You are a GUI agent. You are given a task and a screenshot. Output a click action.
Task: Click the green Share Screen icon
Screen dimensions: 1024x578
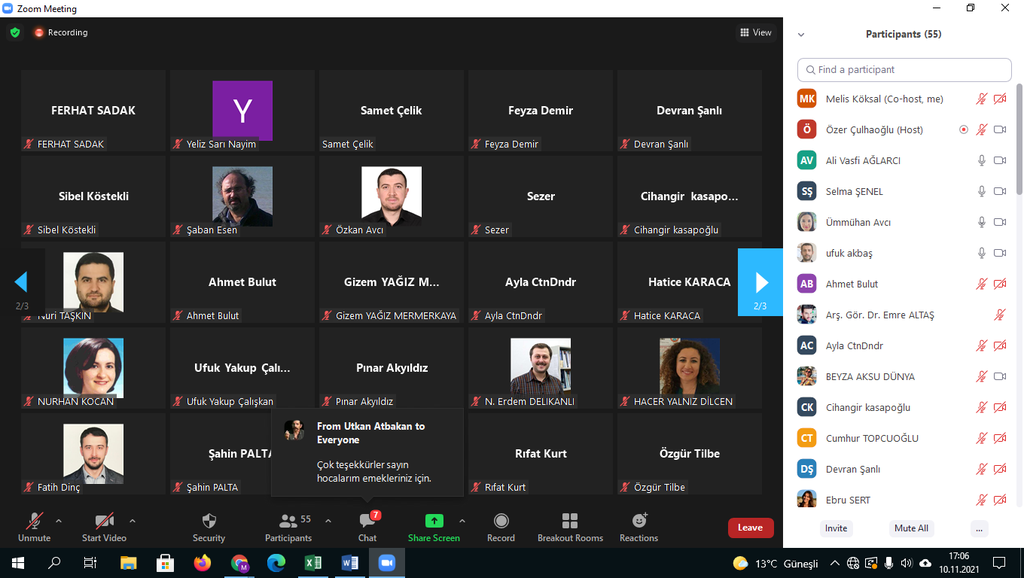pos(434,521)
